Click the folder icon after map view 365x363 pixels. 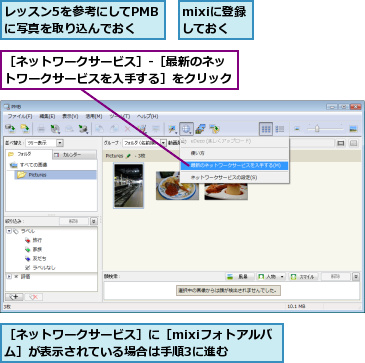tap(214, 129)
